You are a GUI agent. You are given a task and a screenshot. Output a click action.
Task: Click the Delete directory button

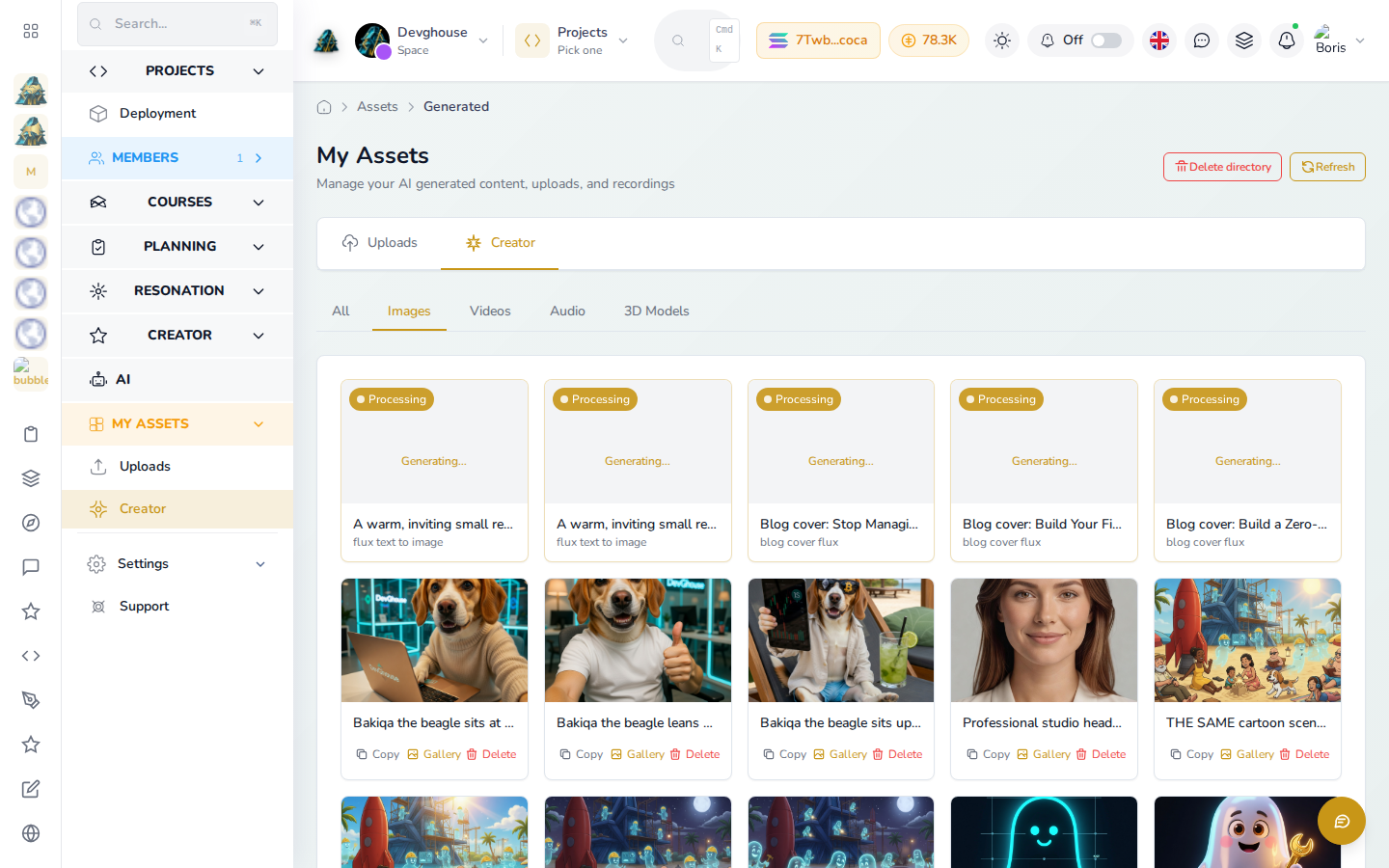click(1222, 167)
